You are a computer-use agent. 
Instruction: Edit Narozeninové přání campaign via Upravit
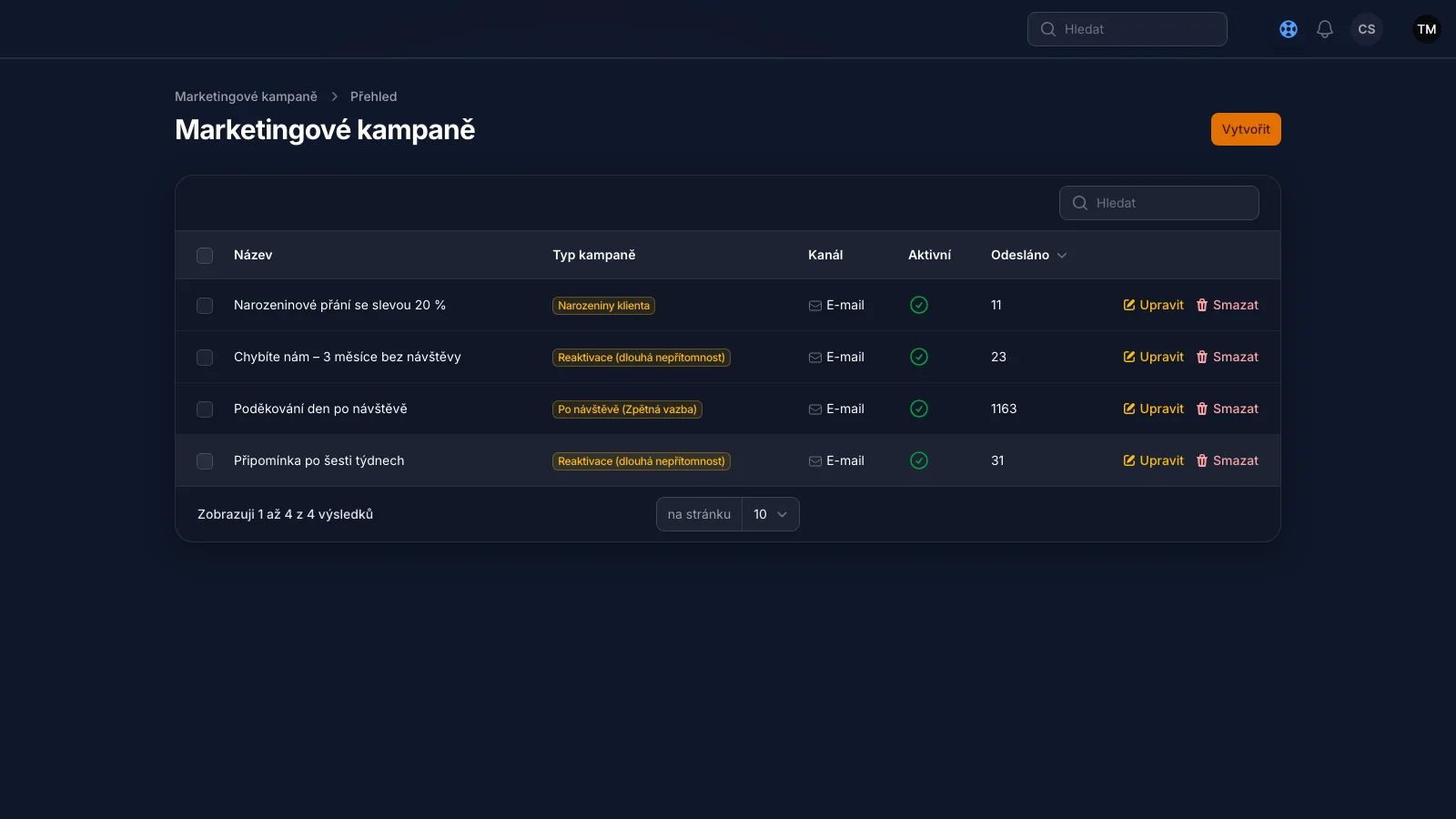(x=1153, y=305)
